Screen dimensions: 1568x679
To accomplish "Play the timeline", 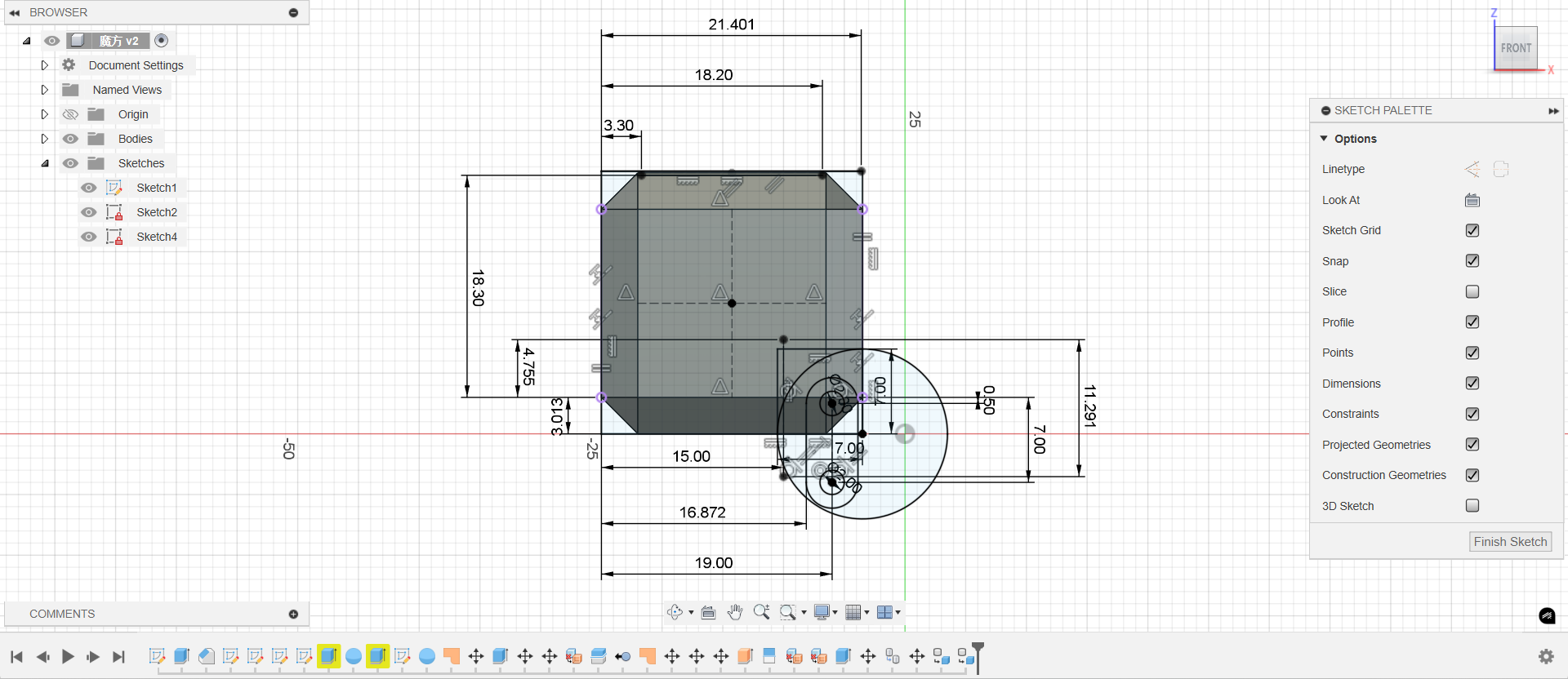I will coord(68,656).
